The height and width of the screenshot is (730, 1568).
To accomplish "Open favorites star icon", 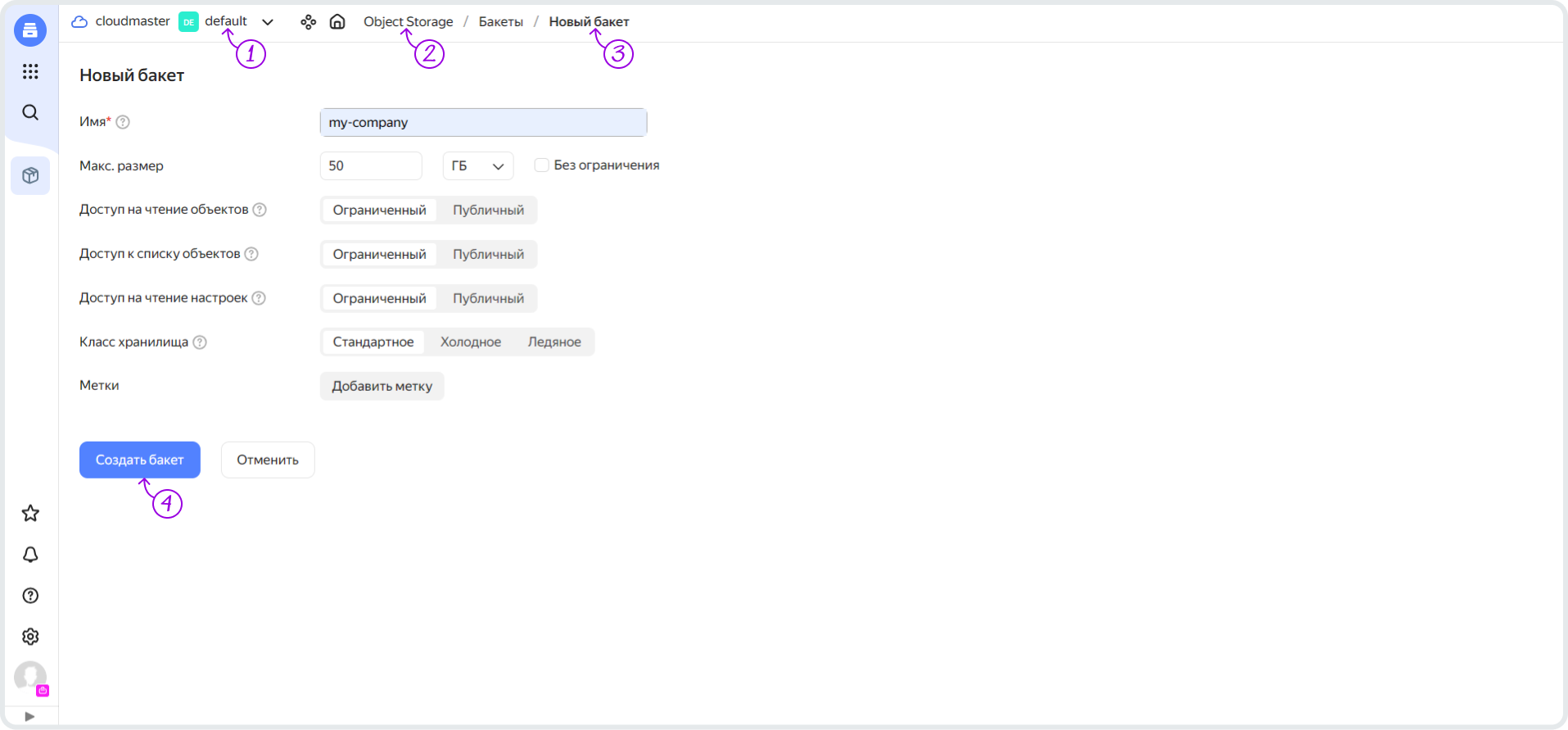I will [30, 513].
